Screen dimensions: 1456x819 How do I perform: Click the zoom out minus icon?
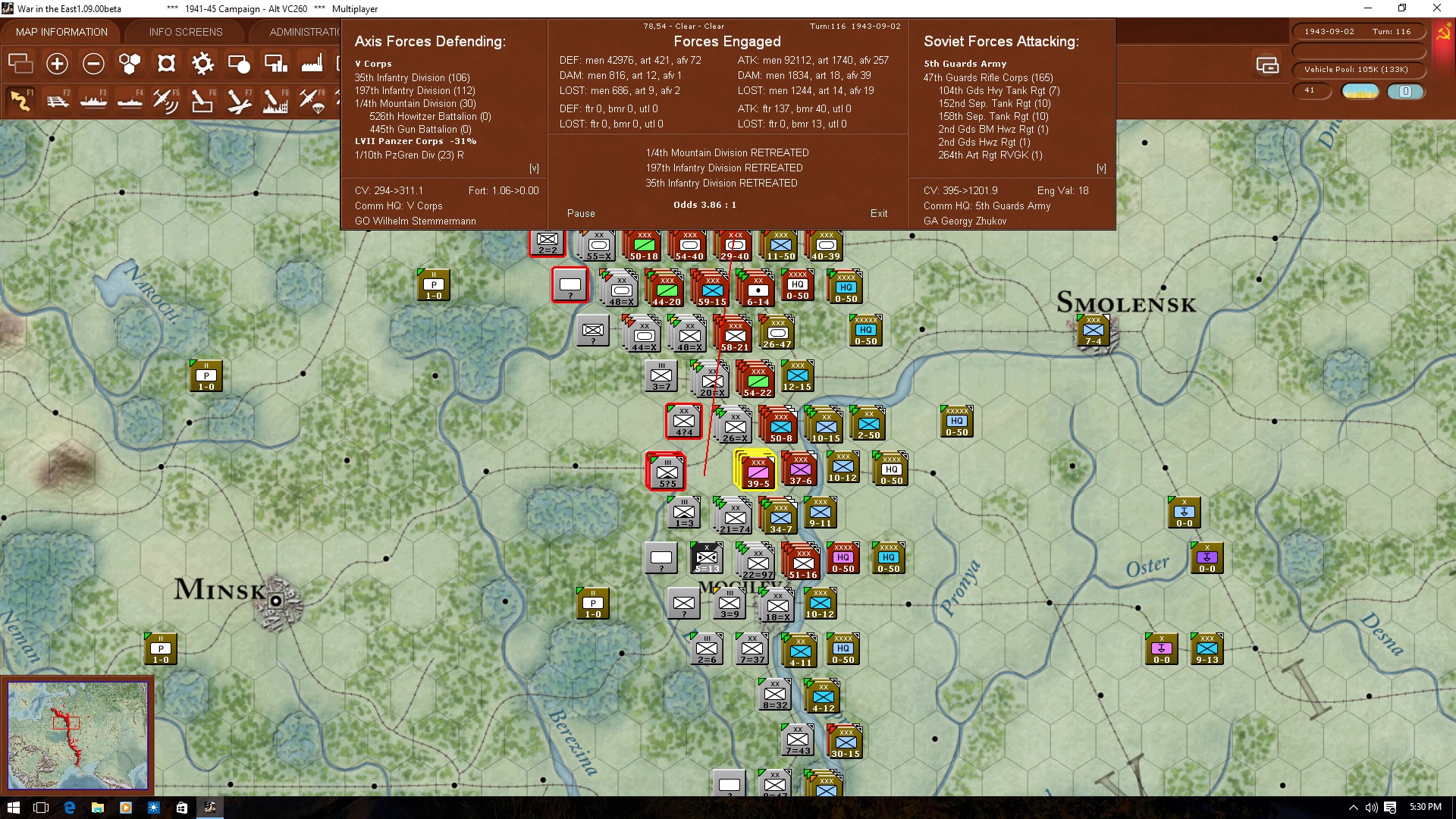point(93,64)
